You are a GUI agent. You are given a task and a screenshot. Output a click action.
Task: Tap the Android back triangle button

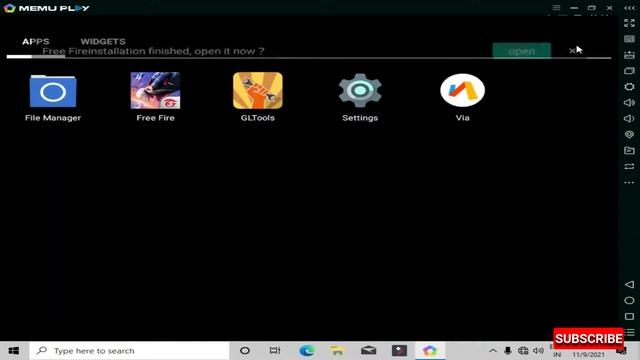[629, 284]
